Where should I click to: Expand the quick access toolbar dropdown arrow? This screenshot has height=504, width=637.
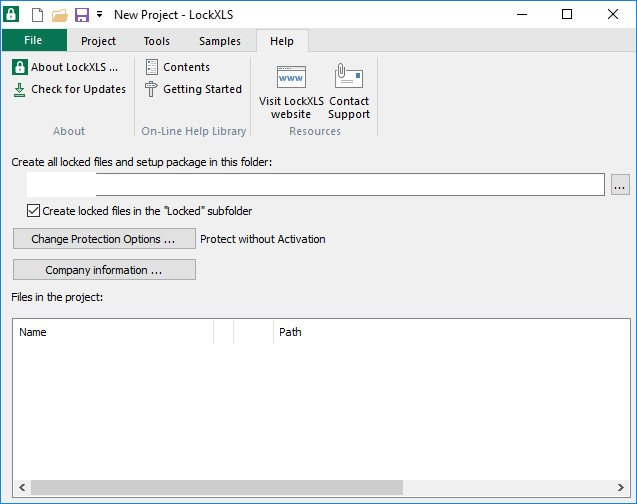100,15
